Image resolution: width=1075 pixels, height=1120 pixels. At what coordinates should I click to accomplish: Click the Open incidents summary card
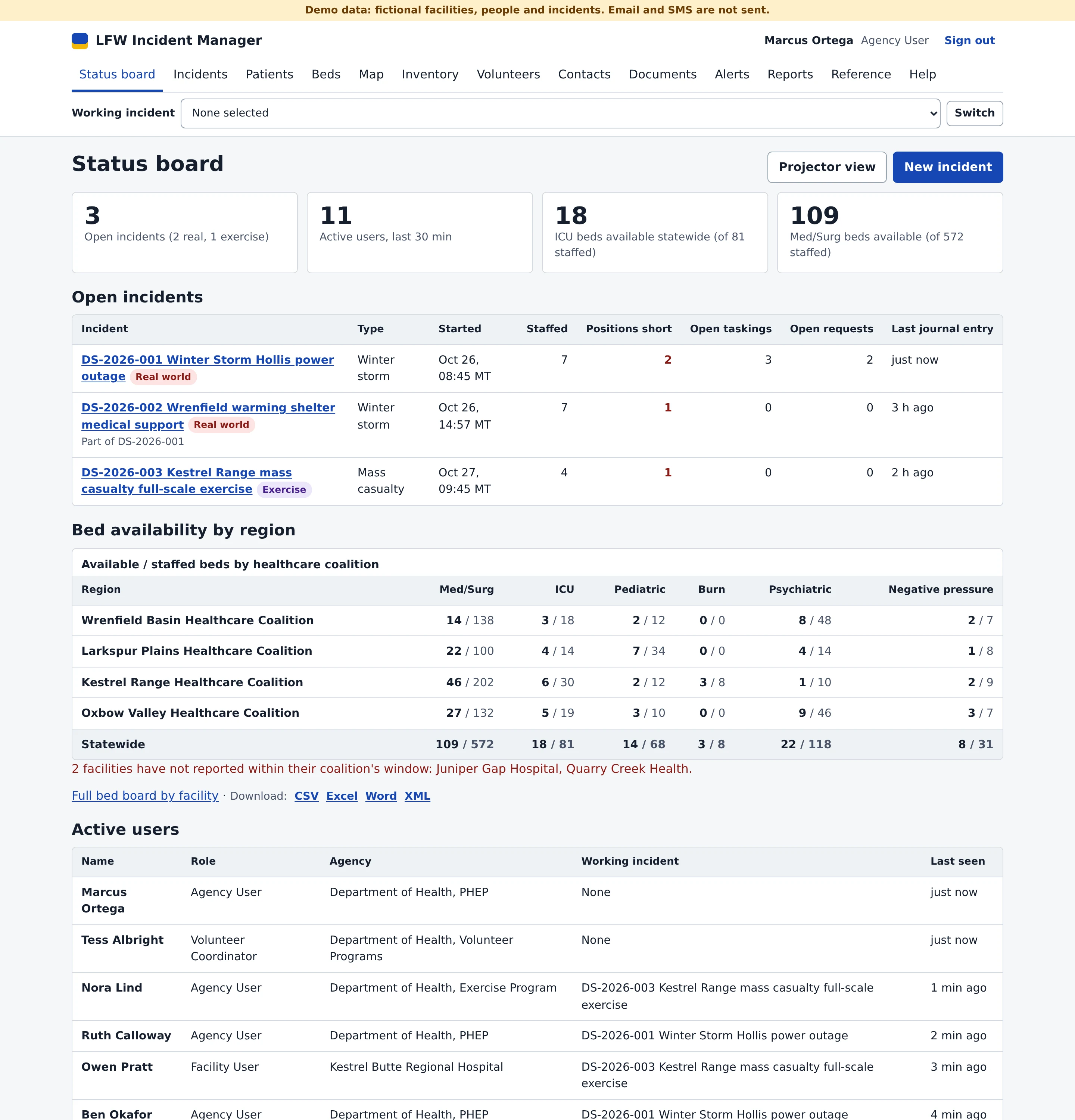pyautogui.click(x=184, y=233)
